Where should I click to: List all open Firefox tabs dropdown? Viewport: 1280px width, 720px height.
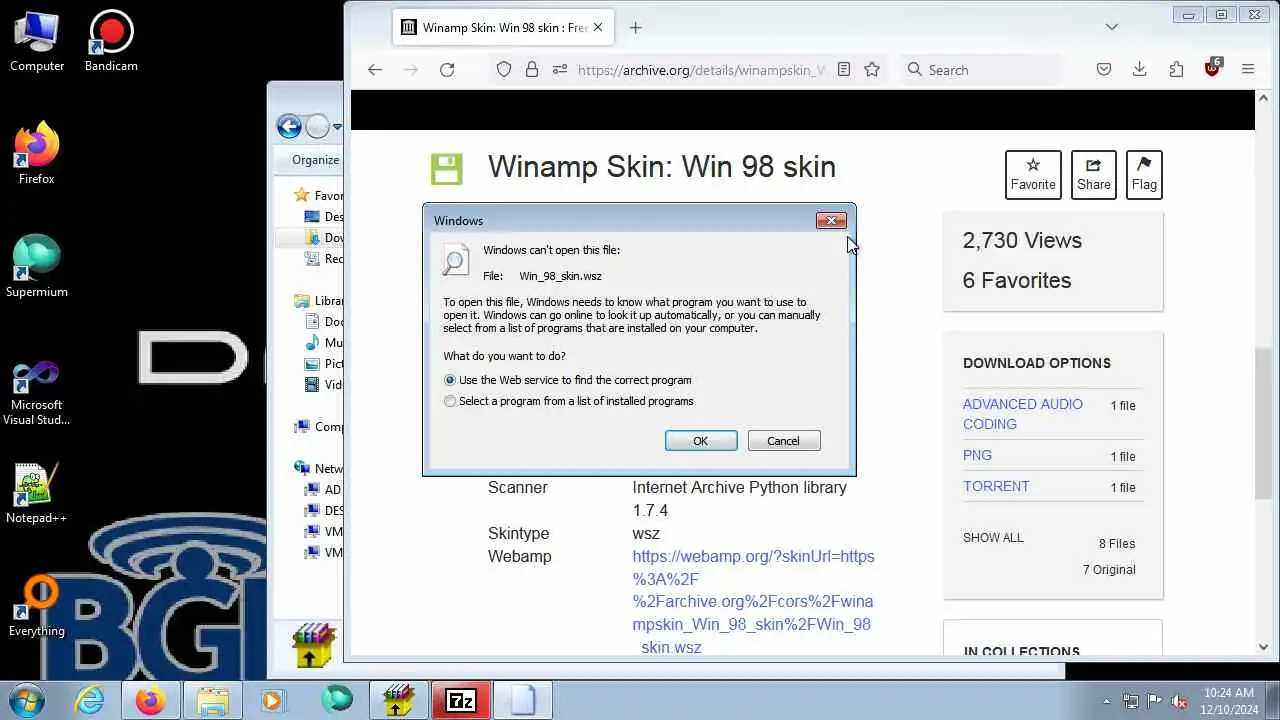pos(1111,27)
